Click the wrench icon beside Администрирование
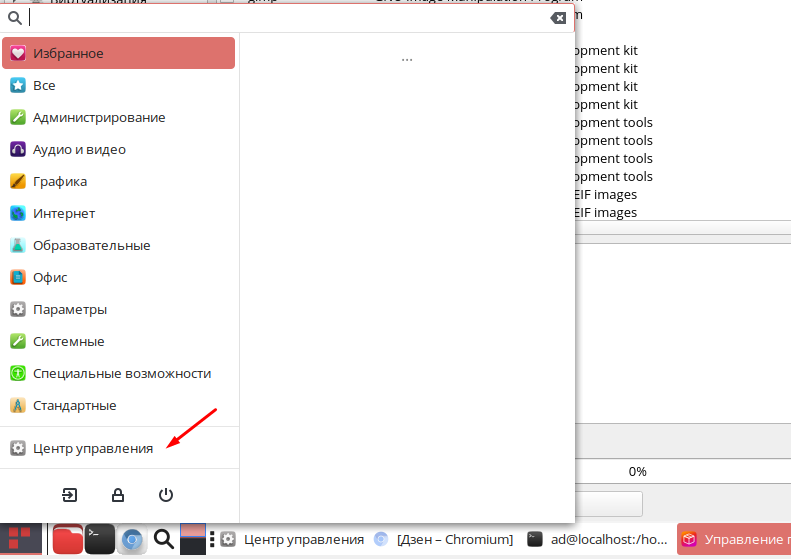 point(18,117)
